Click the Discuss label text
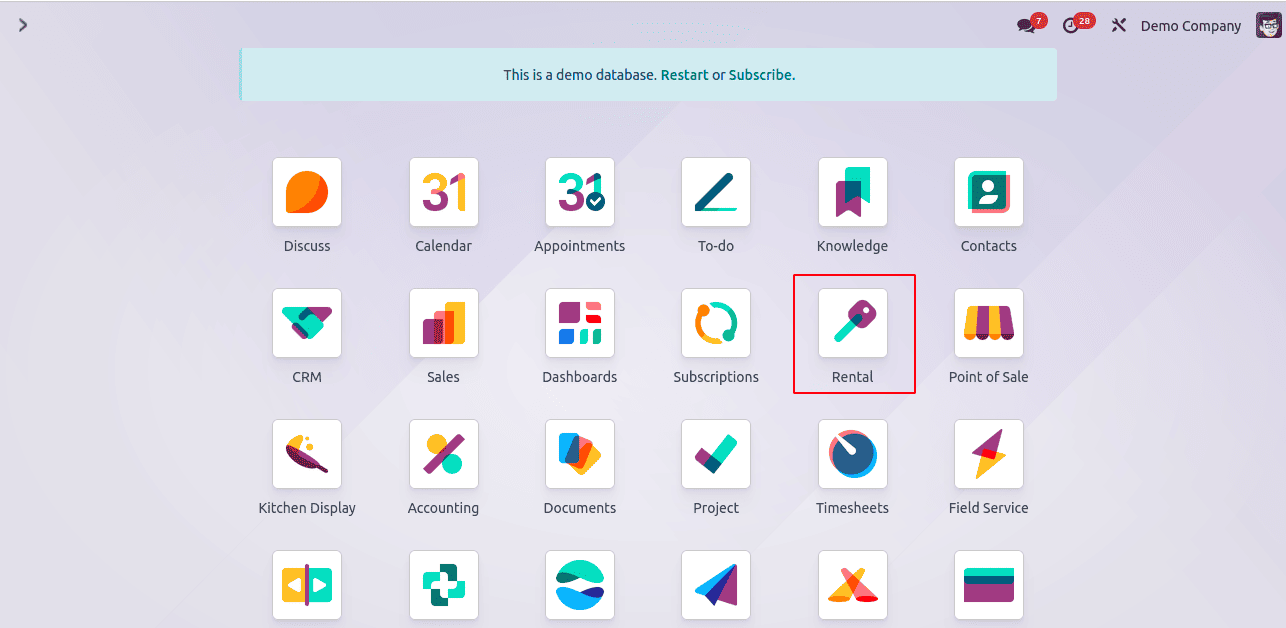This screenshot has height=628, width=1286. click(x=307, y=246)
